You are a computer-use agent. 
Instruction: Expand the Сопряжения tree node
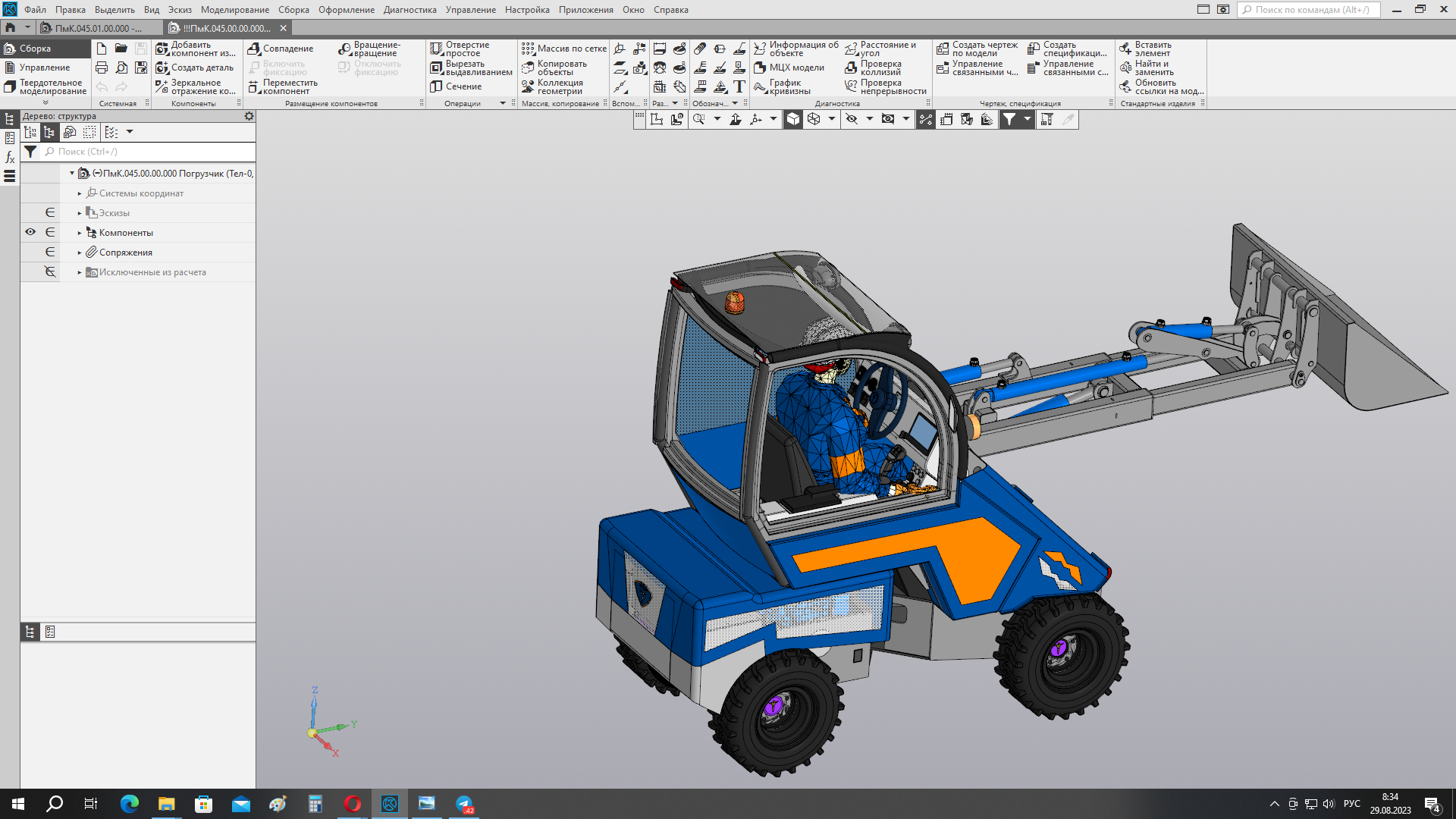pyautogui.click(x=80, y=253)
